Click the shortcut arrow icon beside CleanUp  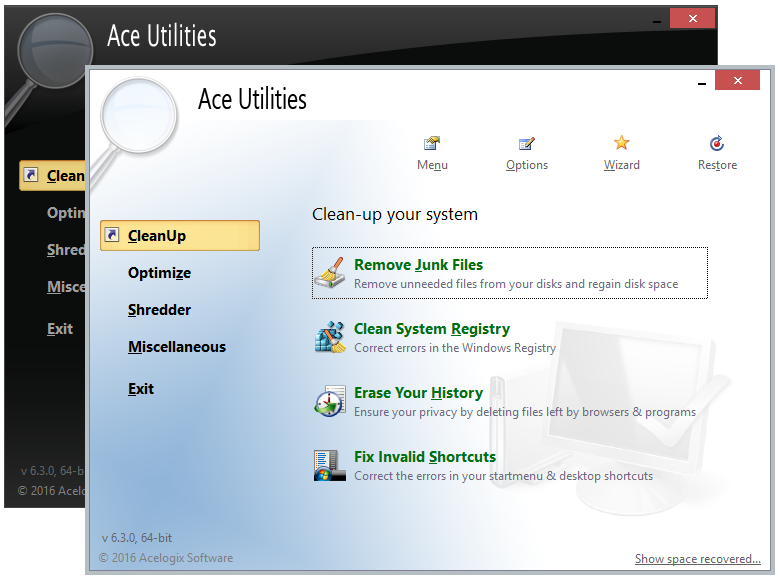coord(112,235)
